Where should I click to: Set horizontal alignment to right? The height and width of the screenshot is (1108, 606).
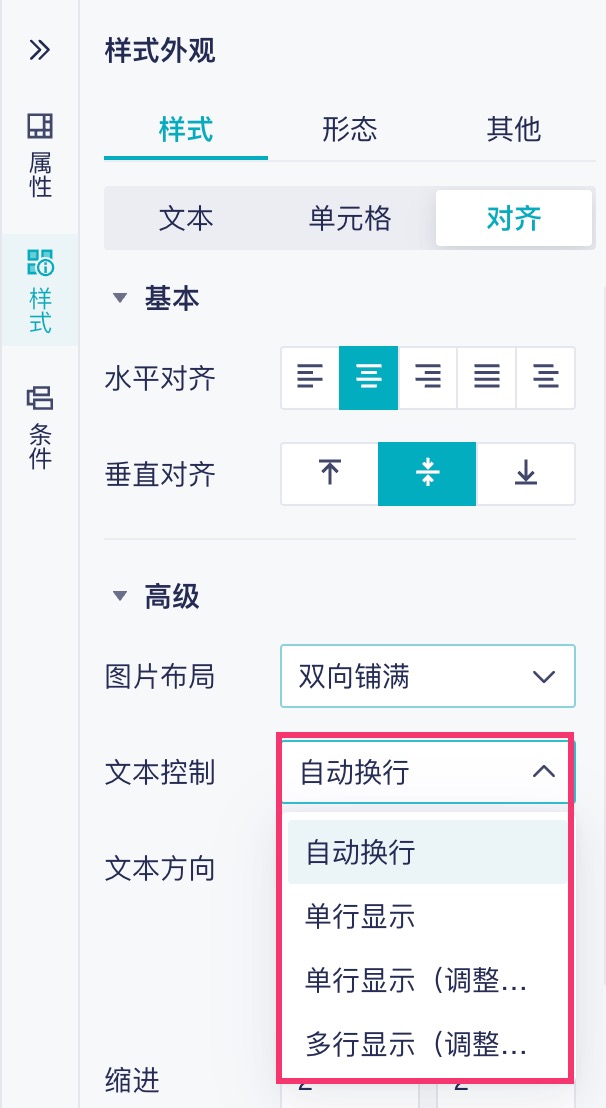pos(428,378)
